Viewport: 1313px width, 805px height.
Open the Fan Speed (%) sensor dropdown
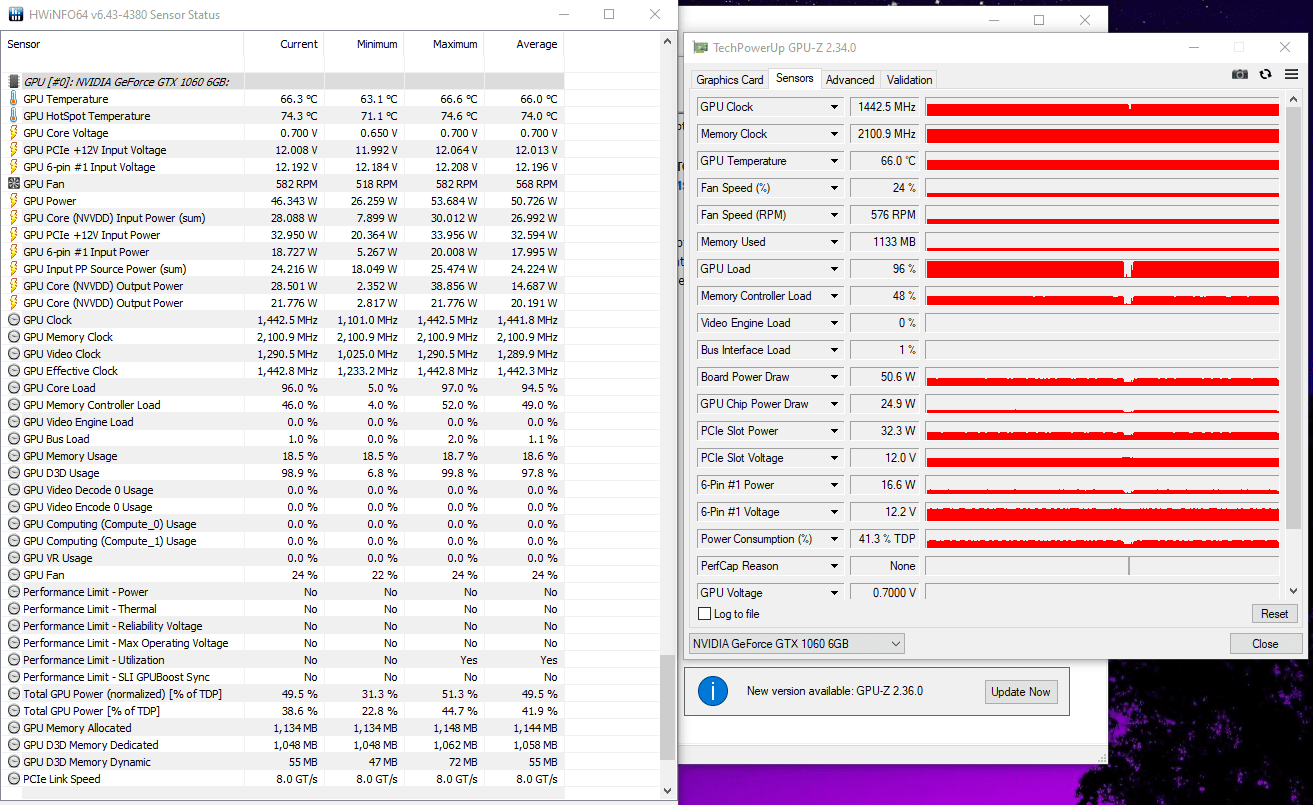click(834, 188)
